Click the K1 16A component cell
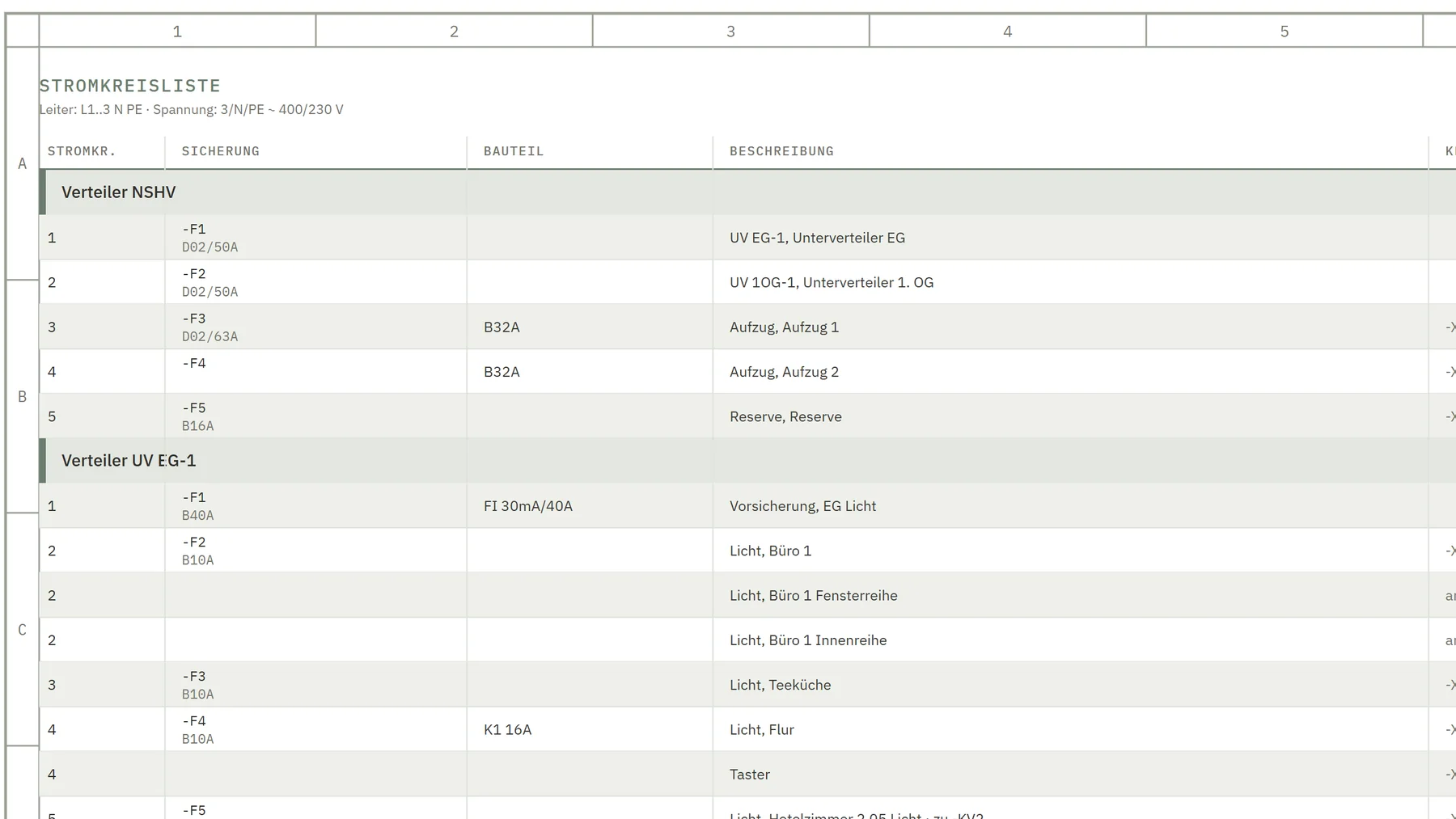Image resolution: width=1456 pixels, height=819 pixels. (x=590, y=729)
